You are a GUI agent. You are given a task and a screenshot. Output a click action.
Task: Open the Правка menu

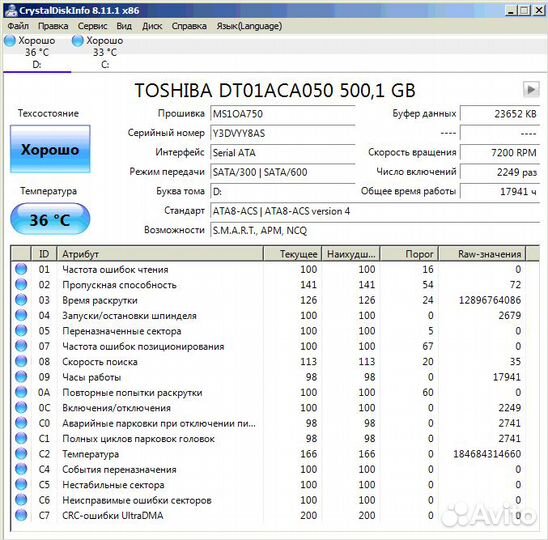click(x=53, y=26)
